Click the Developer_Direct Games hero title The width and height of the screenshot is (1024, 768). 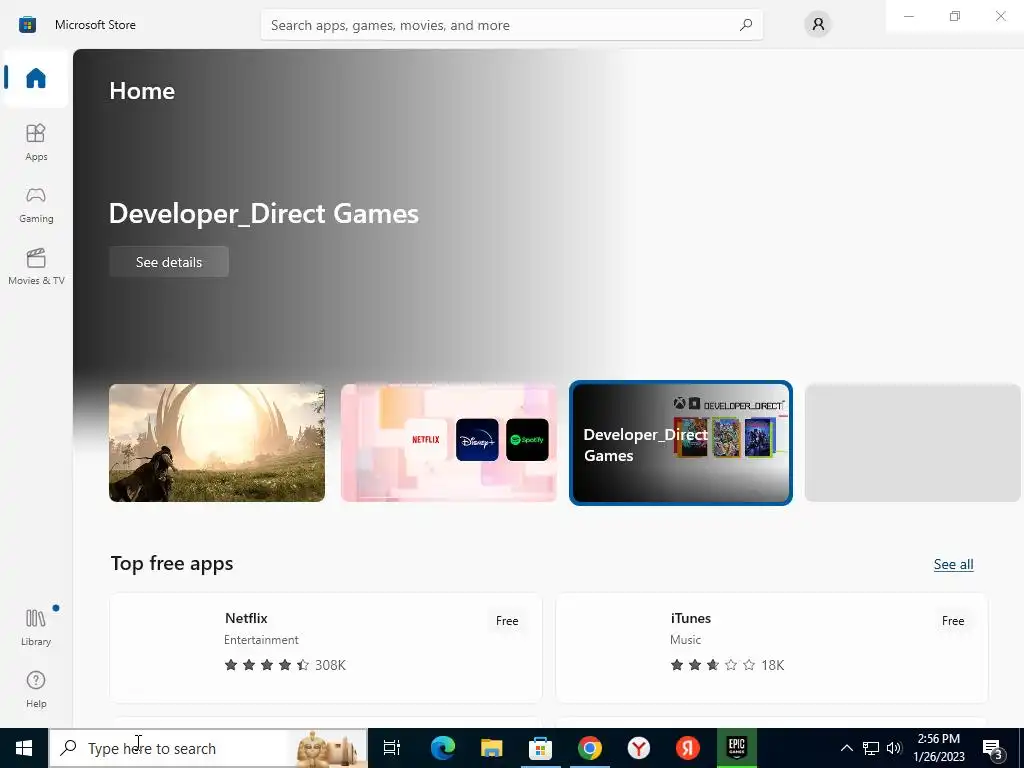click(264, 214)
